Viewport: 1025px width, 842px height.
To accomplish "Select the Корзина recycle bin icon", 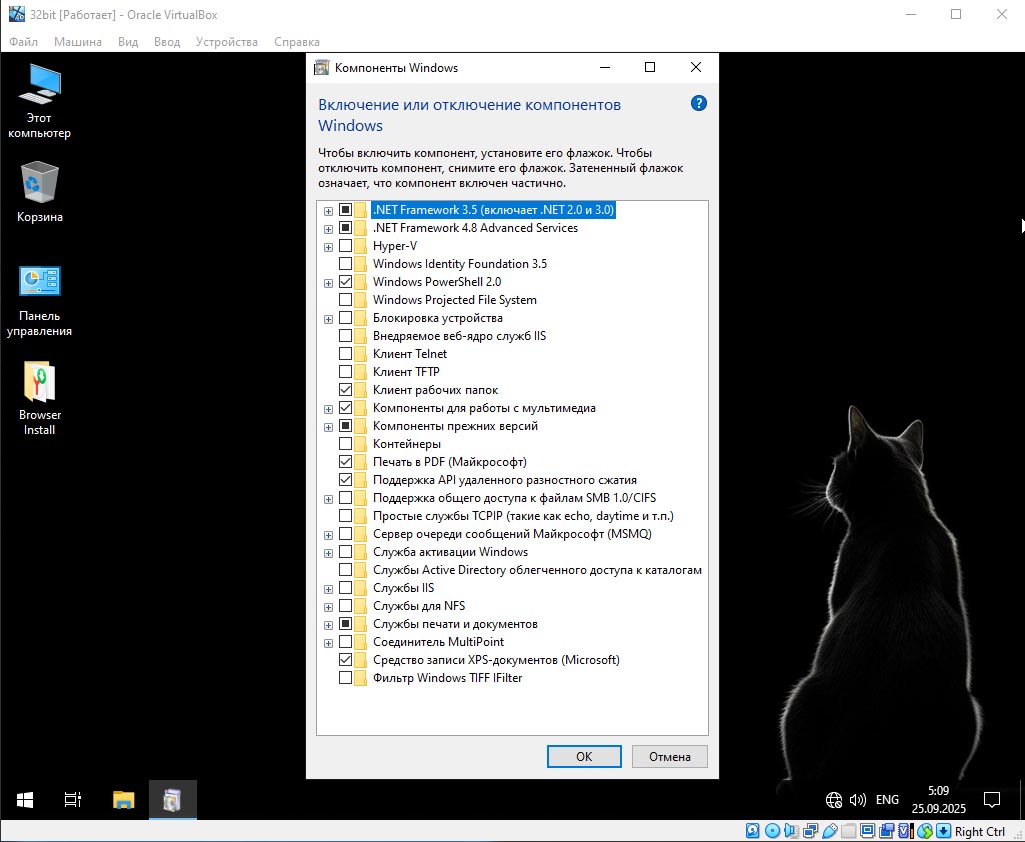I will coord(39,192).
